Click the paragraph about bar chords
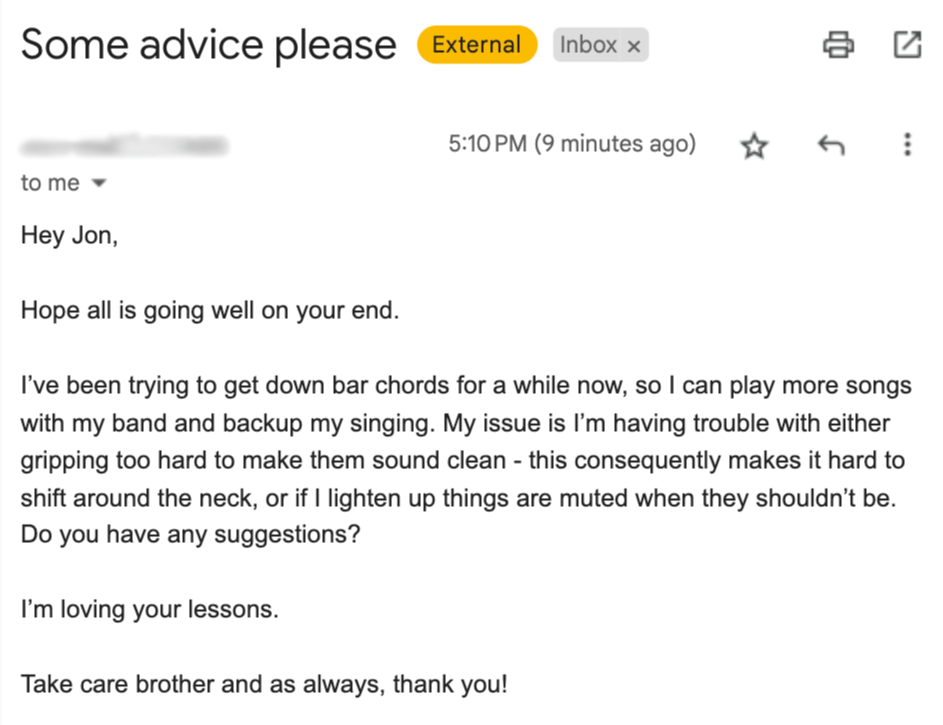The image size is (943, 725). [460, 423]
